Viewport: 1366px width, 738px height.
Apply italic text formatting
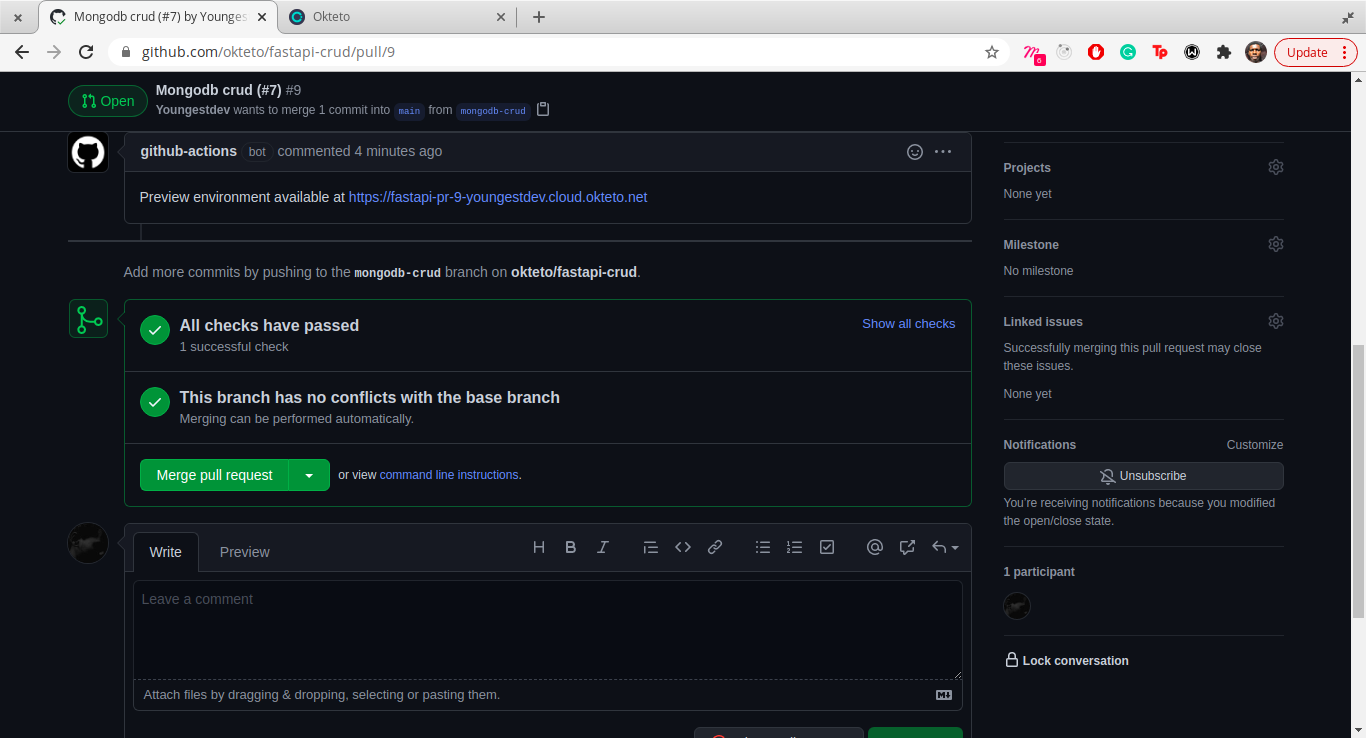point(603,547)
